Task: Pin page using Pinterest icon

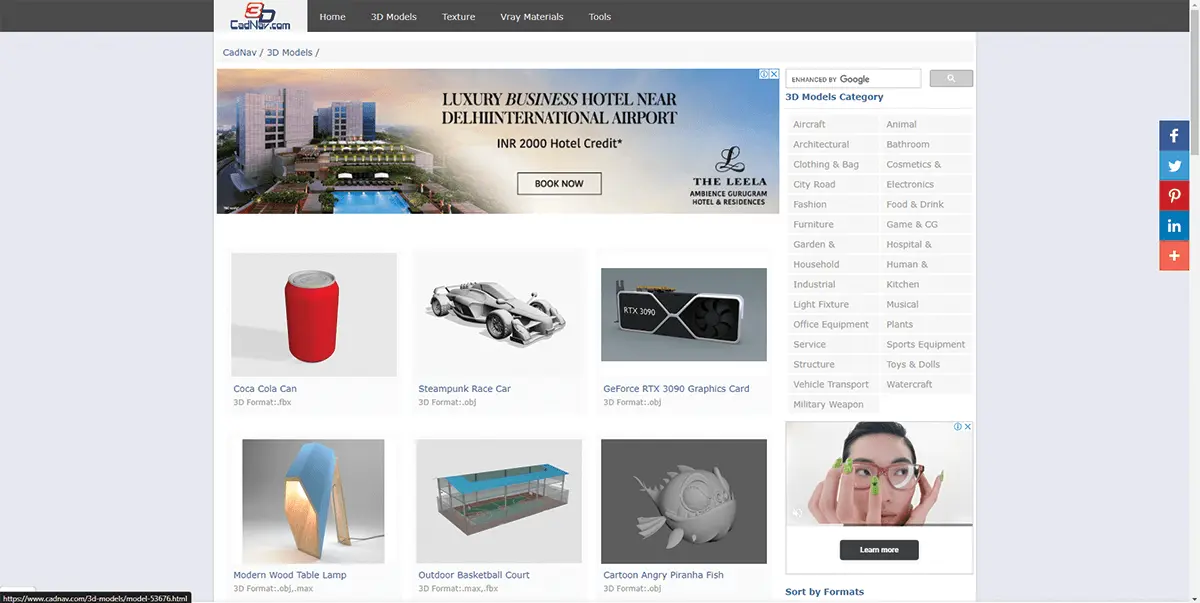Action: point(1174,196)
